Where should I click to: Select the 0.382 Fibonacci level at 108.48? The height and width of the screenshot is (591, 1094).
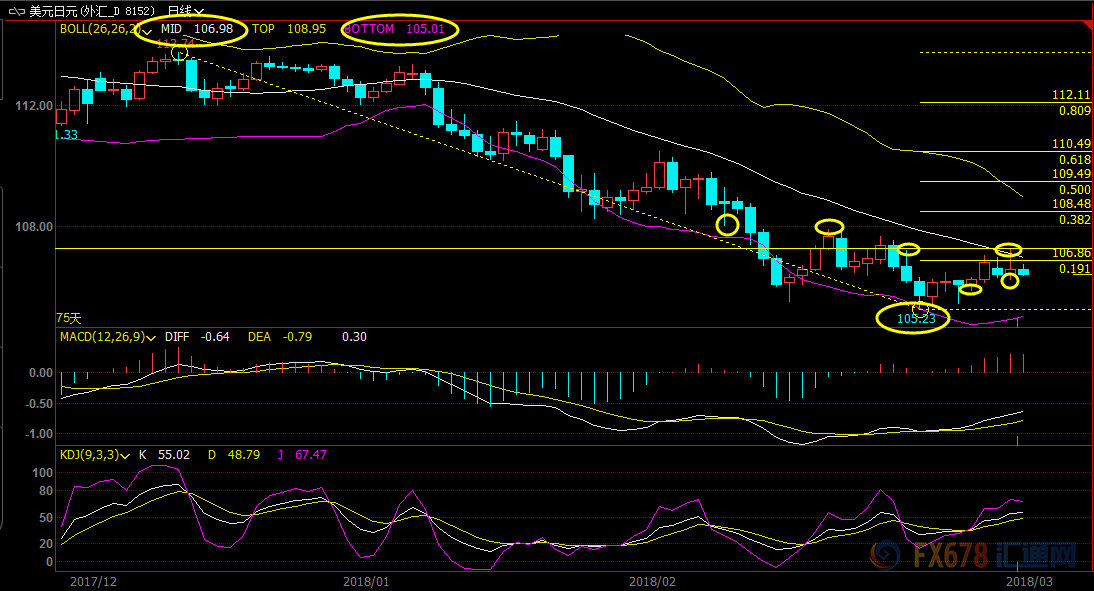[1074, 220]
